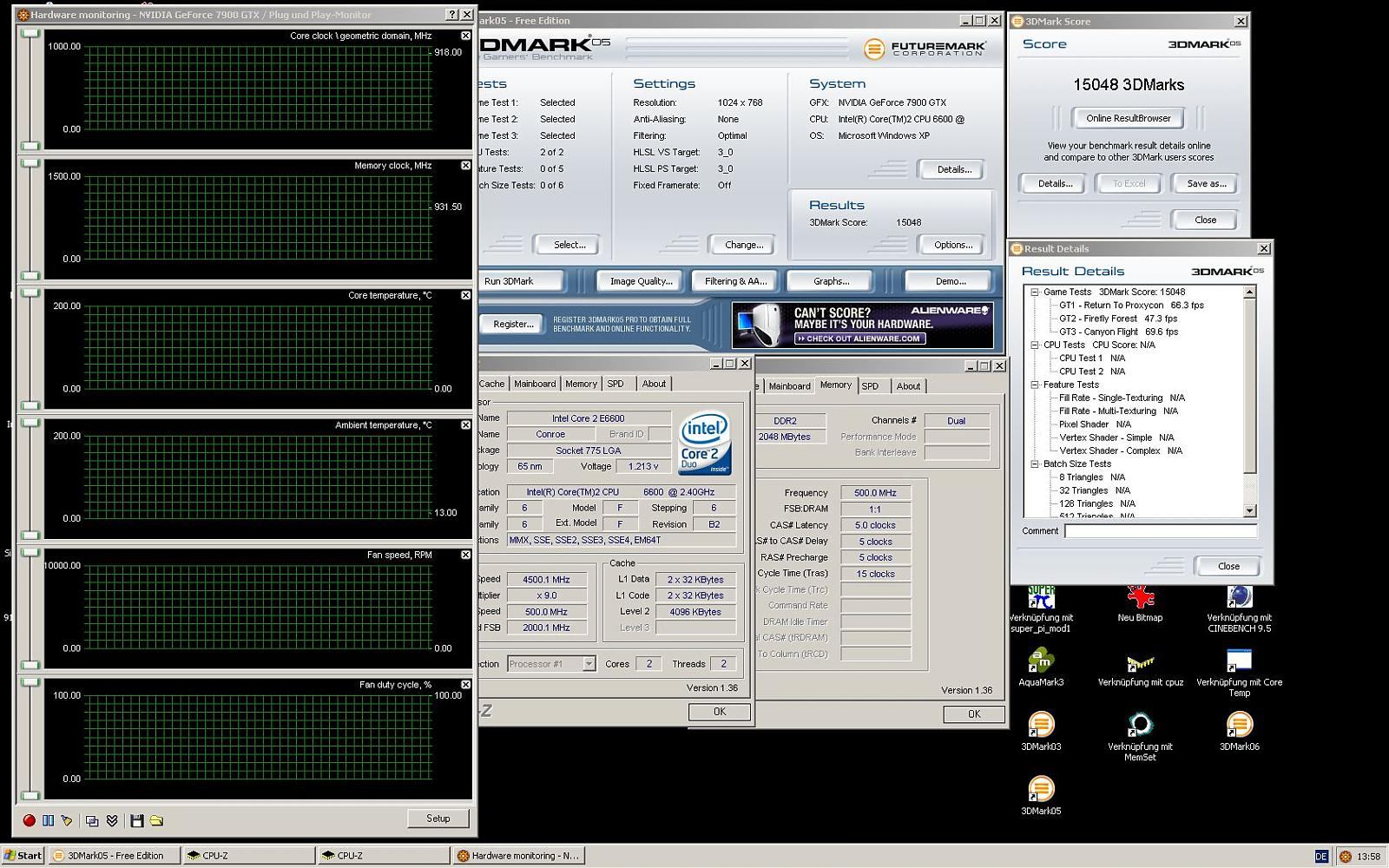The height and width of the screenshot is (868, 1389).
Task: Select the 3DMark06 desktop icon
Action: click(x=1239, y=732)
